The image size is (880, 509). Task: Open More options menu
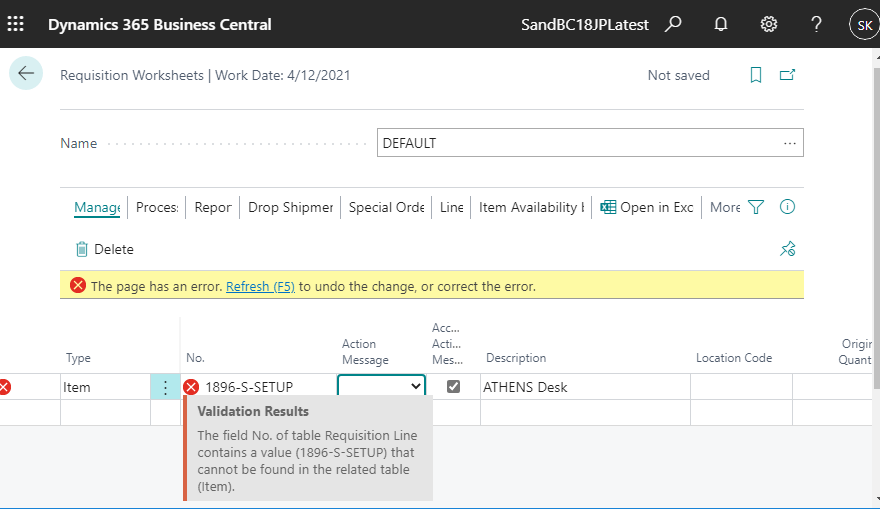pyautogui.click(x=725, y=207)
